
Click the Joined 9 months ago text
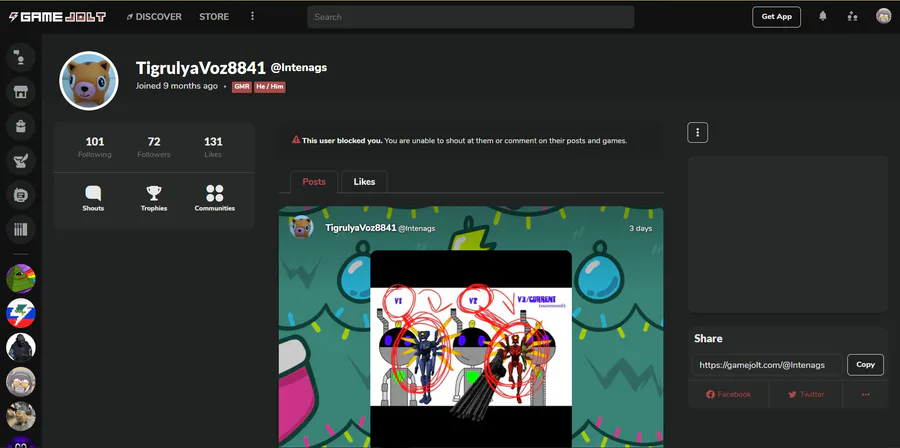click(177, 86)
